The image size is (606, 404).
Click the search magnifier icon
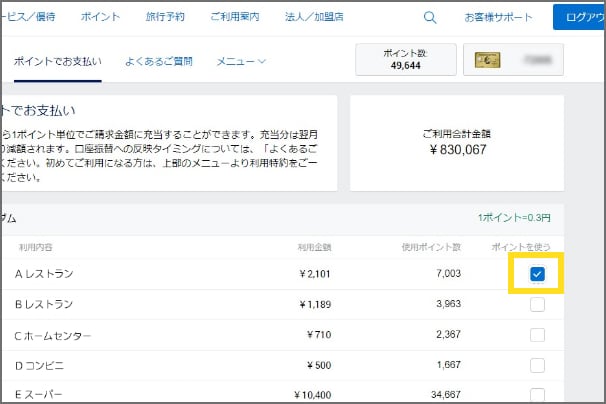pos(430,17)
